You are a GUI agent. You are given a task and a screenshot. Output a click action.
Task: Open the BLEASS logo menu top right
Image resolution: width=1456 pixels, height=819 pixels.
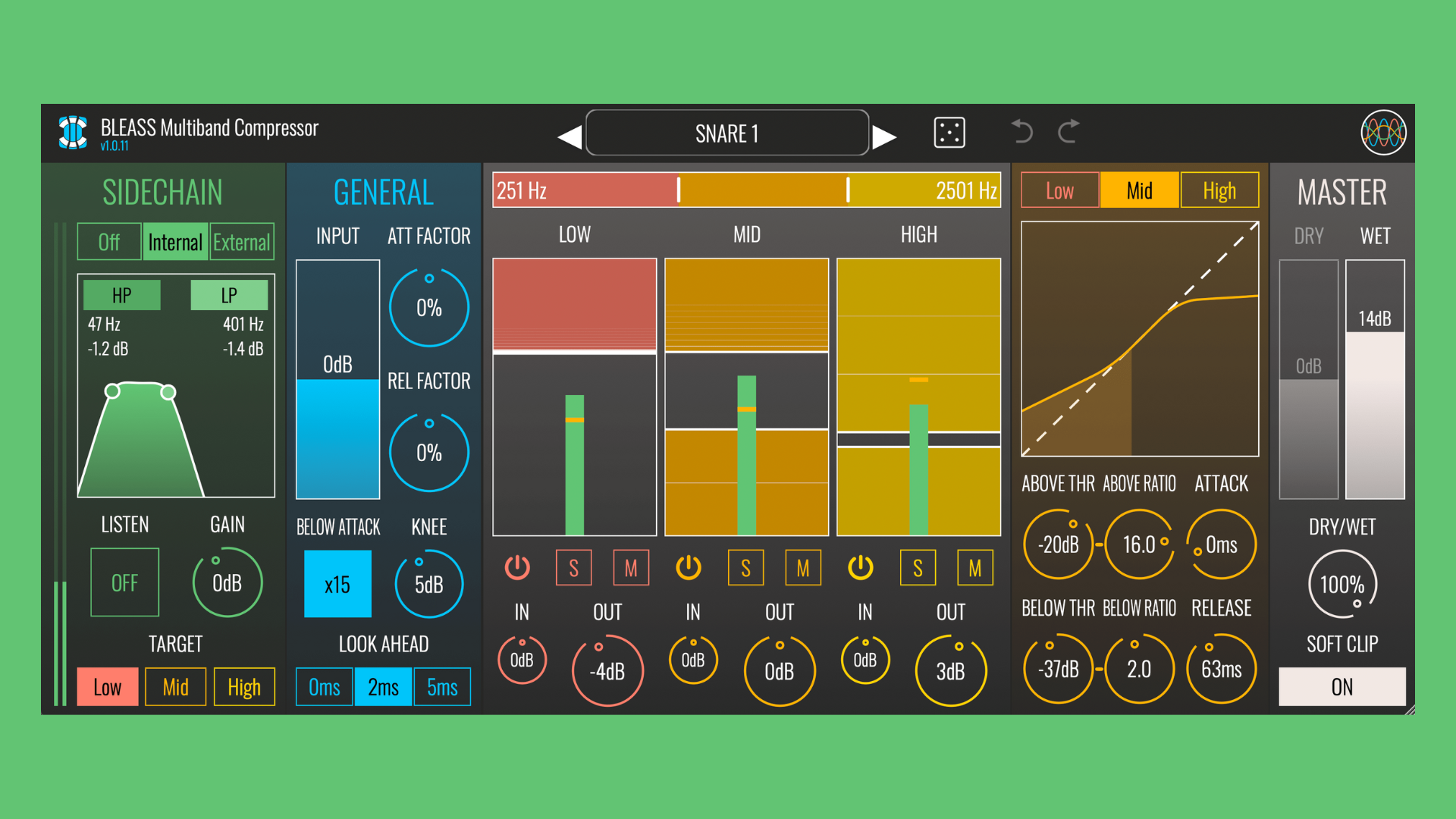pos(1384,132)
